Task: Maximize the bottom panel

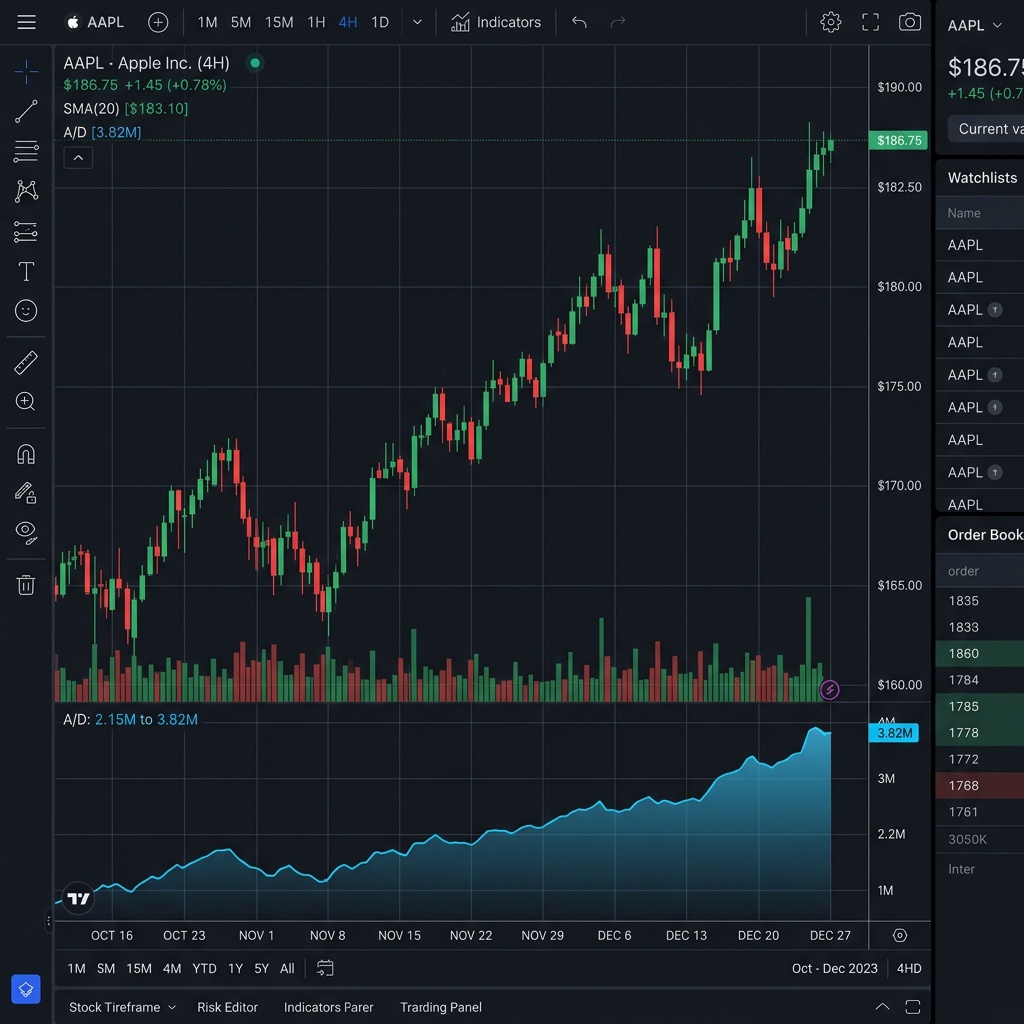Action: coord(913,1006)
